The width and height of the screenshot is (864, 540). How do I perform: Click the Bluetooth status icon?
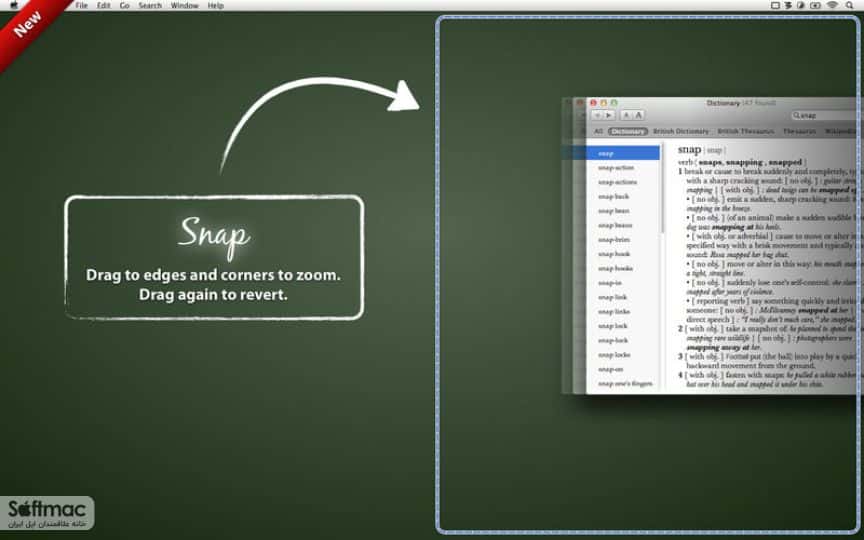click(x=788, y=6)
